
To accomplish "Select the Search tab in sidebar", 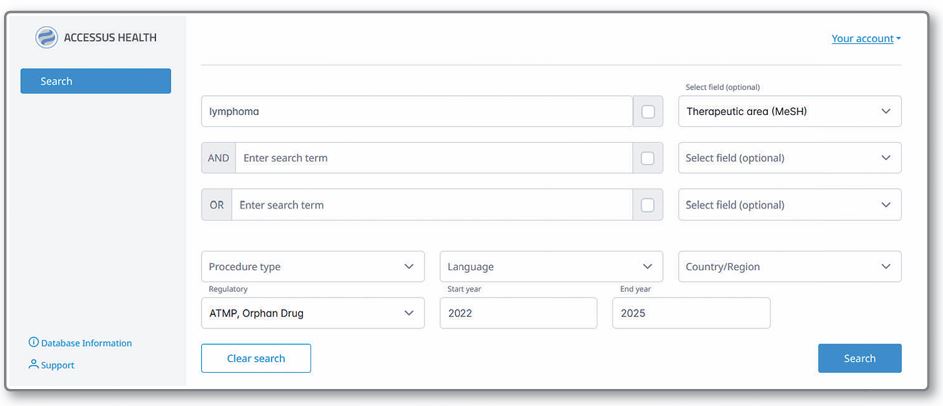I will [95, 81].
